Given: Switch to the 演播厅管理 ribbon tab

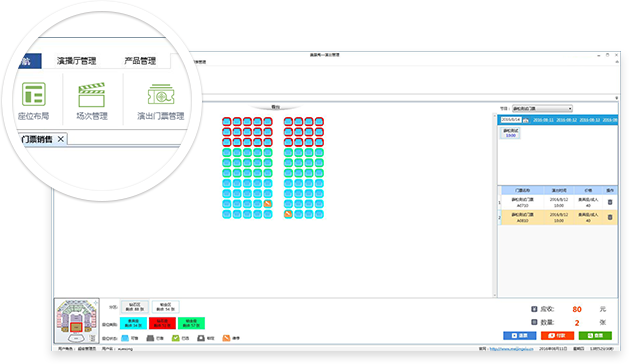Looking at the screenshot, I should (x=76, y=61).
